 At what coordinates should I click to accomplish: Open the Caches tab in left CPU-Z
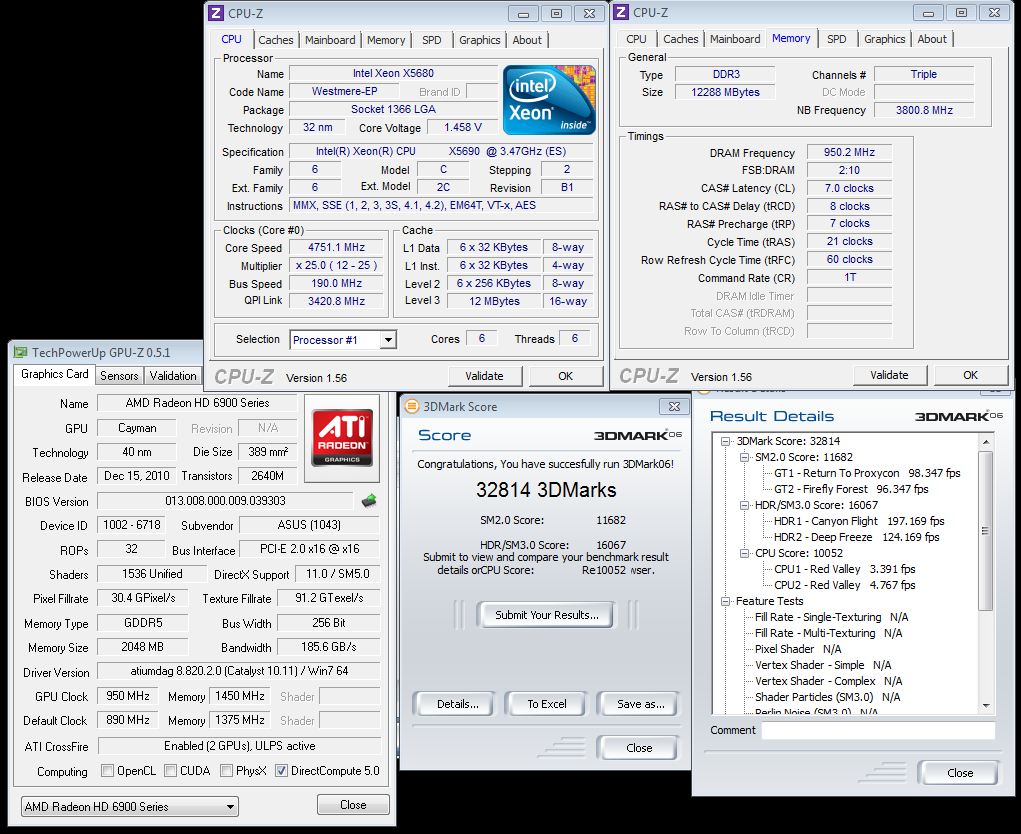275,40
